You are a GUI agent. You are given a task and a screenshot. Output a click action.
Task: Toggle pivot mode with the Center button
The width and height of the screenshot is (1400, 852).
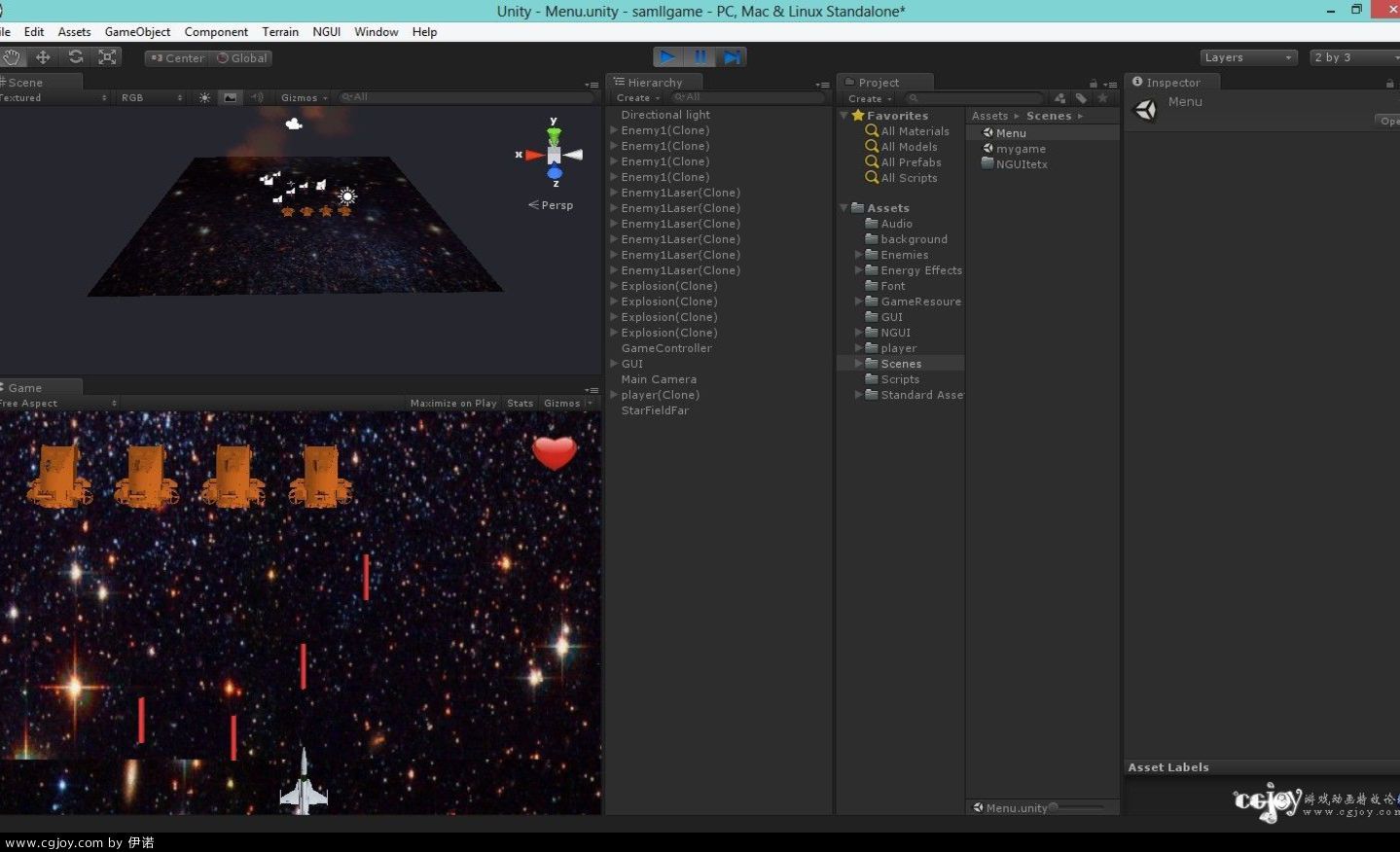coord(177,58)
